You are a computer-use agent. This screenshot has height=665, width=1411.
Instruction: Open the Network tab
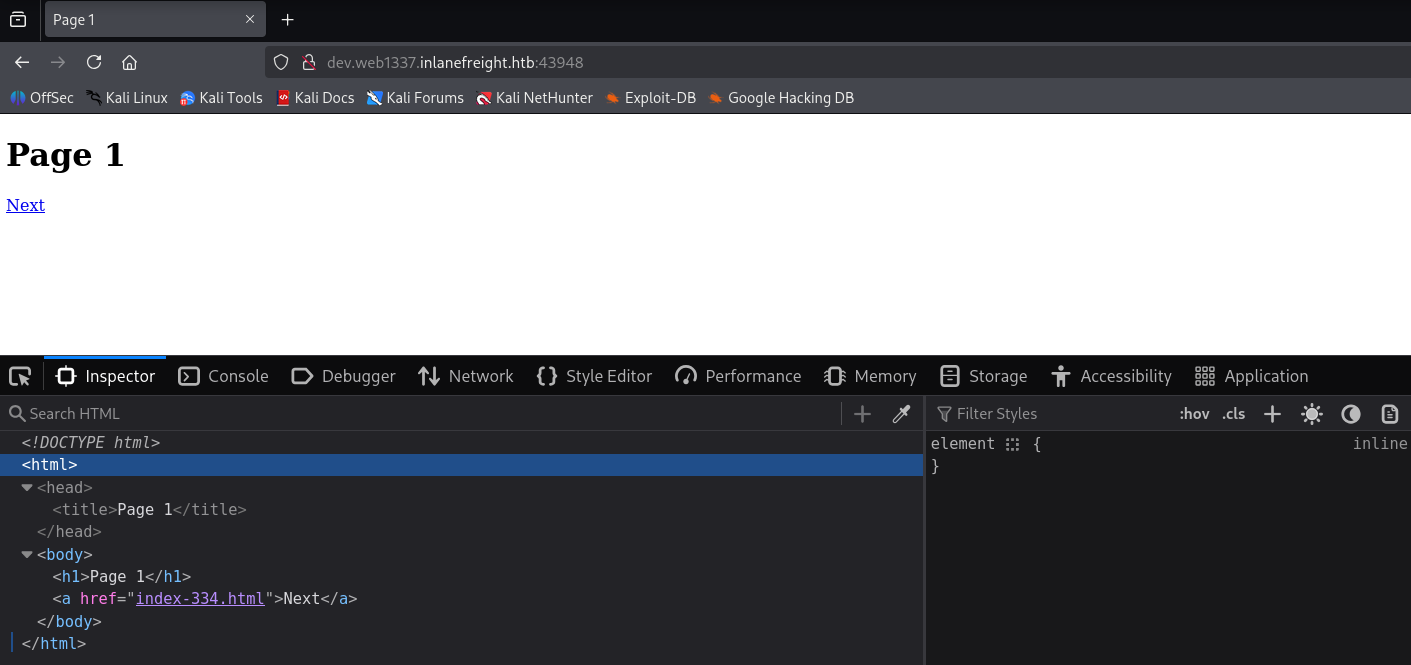click(465, 376)
